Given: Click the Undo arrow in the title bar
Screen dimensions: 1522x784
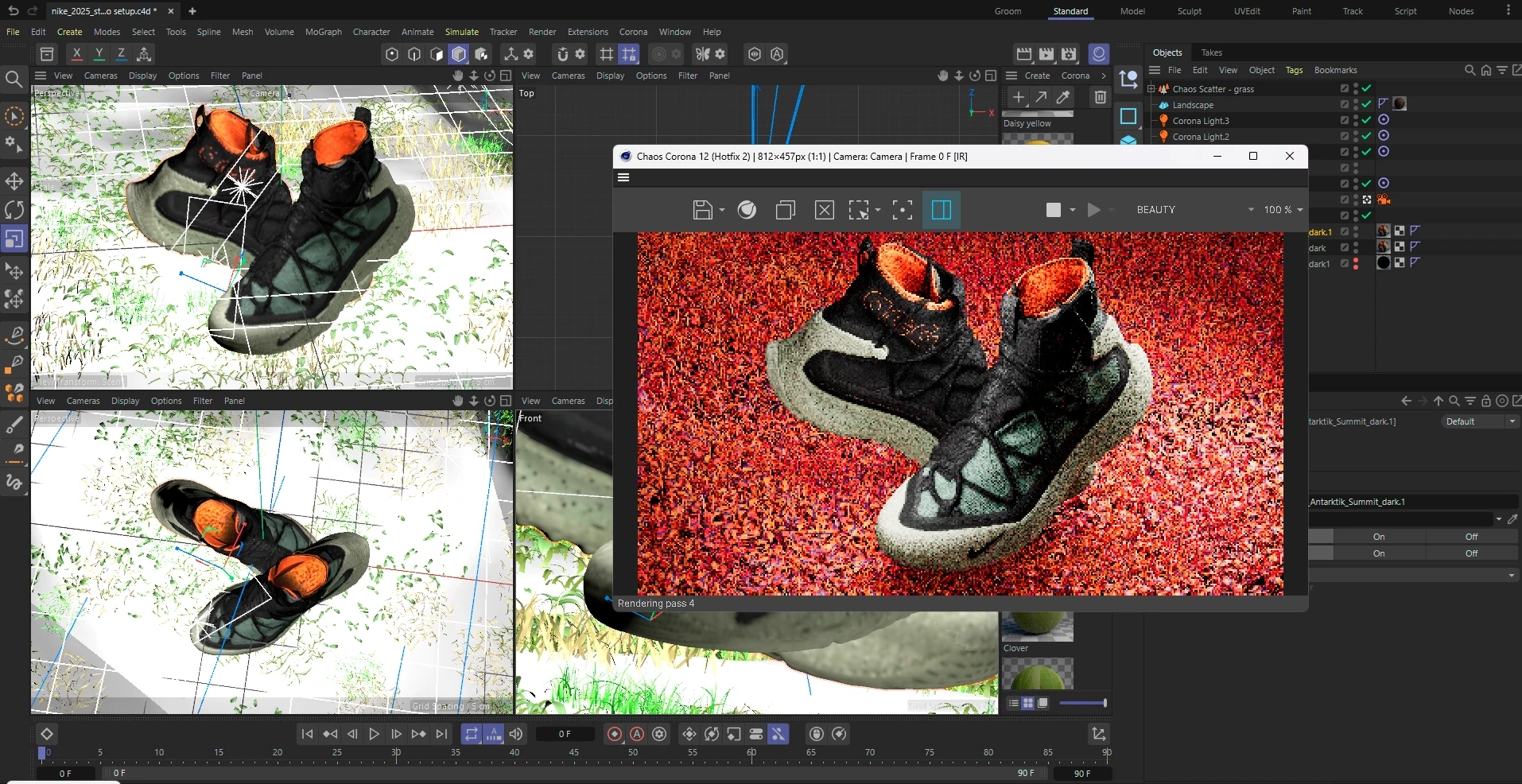Looking at the screenshot, I should [13, 10].
